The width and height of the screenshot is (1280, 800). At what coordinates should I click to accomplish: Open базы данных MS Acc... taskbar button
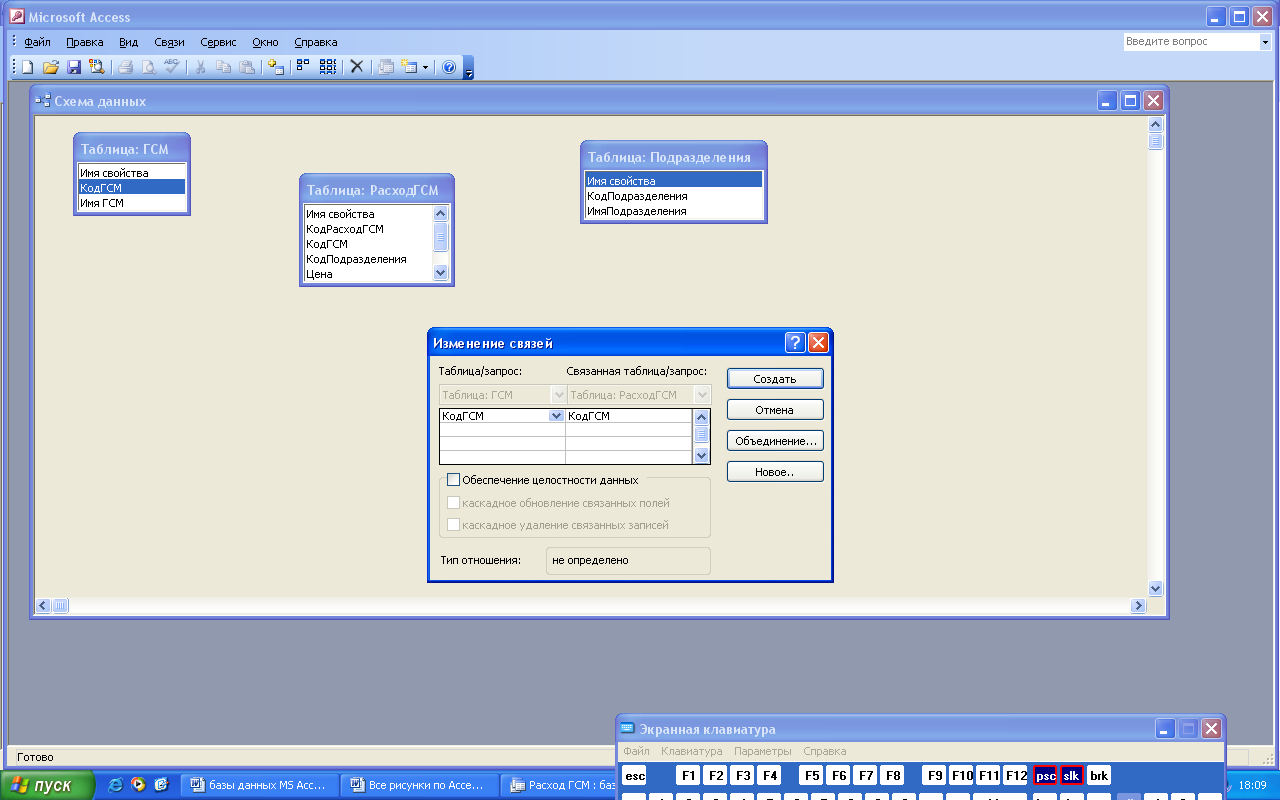click(258, 785)
